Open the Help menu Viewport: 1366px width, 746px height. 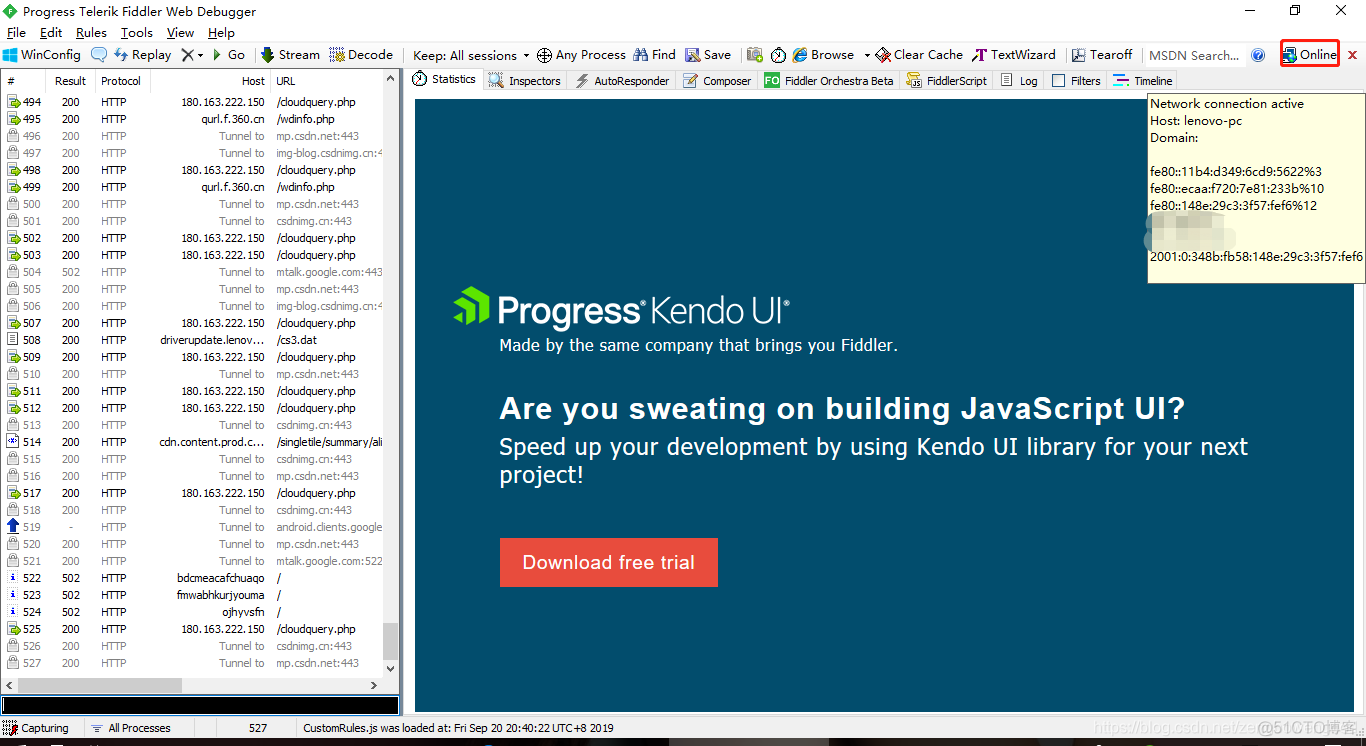tap(221, 33)
